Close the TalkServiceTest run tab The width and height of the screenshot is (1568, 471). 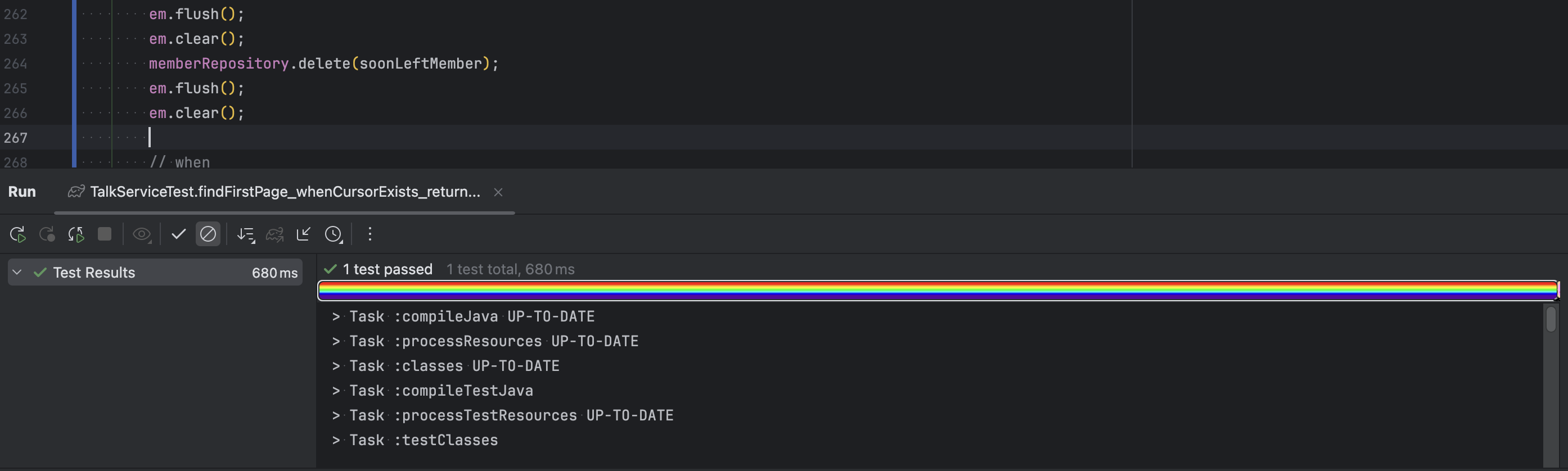point(498,192)
